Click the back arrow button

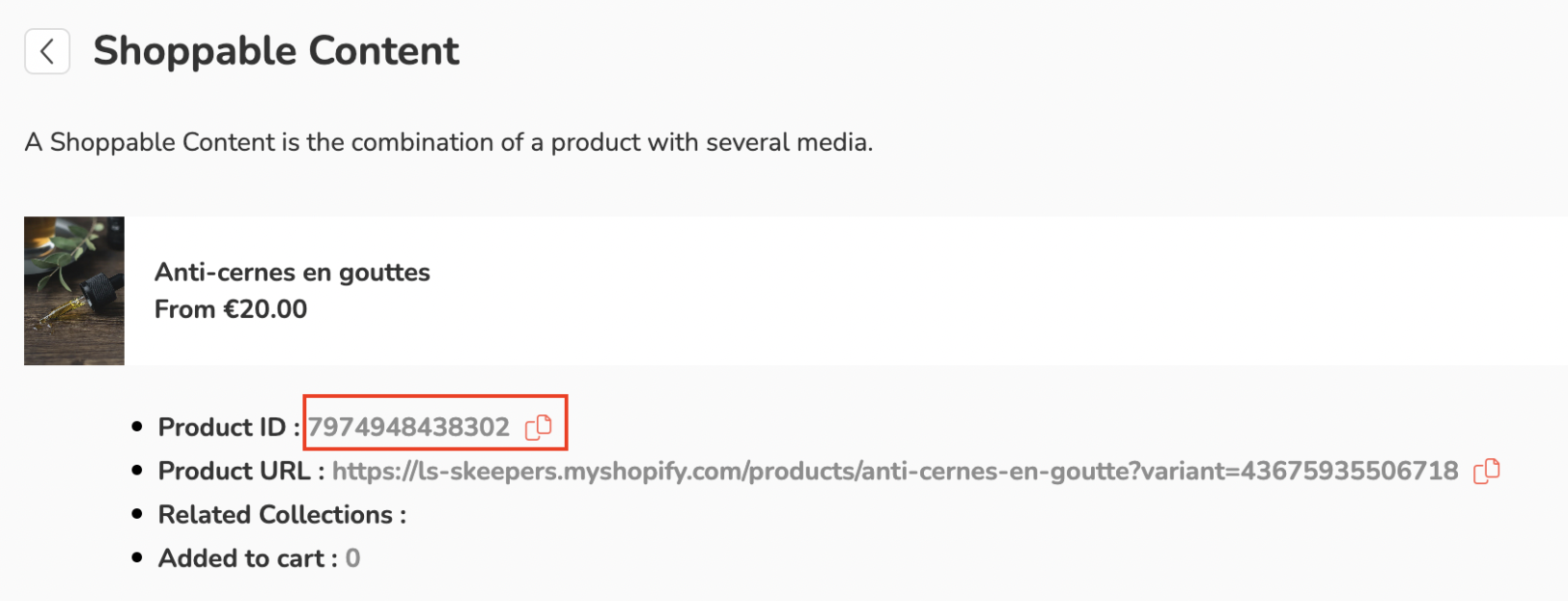[46, 51]
